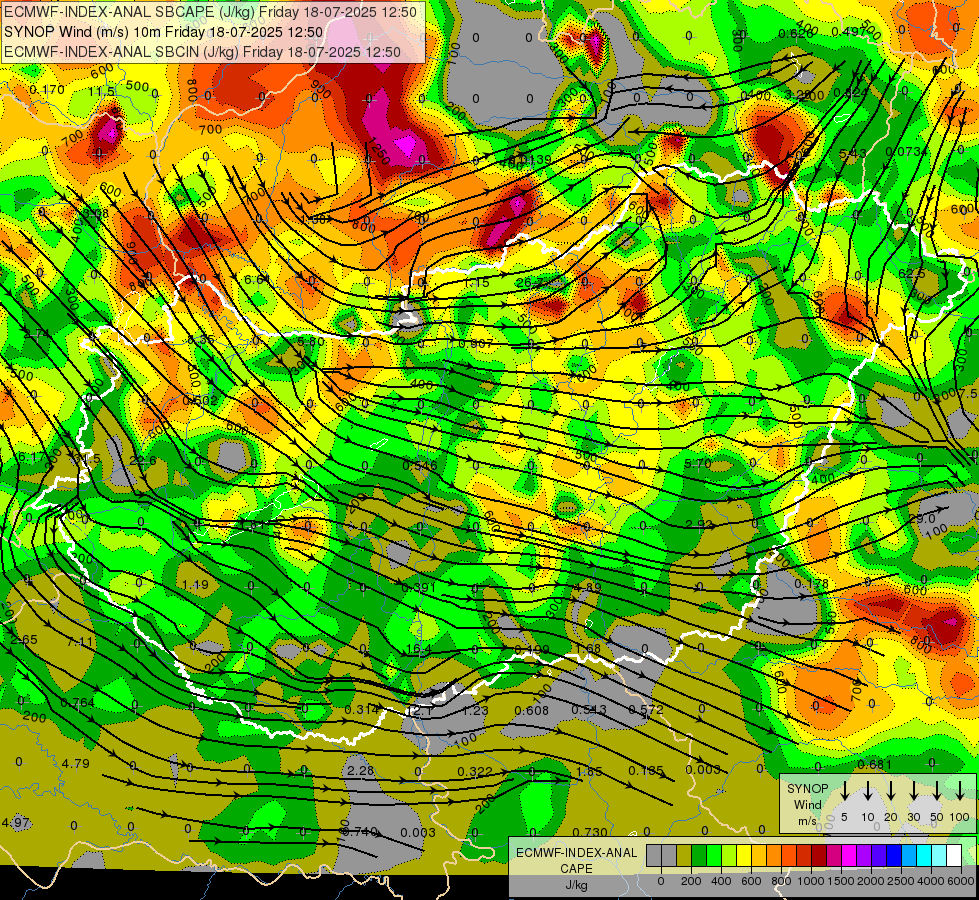
Task: Click the 30 m/s wind arrow in legend
Action: 913,792
